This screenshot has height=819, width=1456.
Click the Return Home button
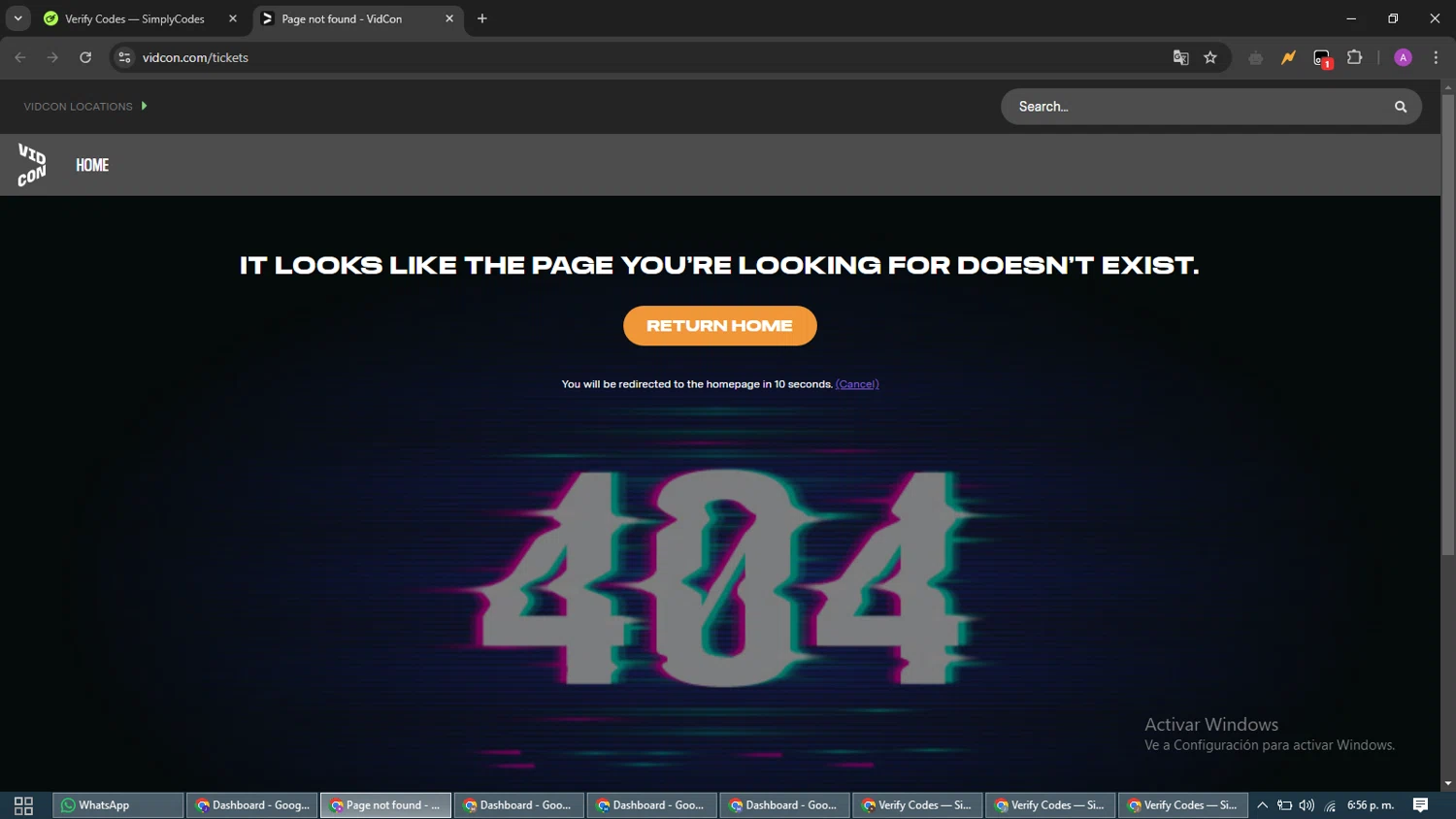[720, 326]
